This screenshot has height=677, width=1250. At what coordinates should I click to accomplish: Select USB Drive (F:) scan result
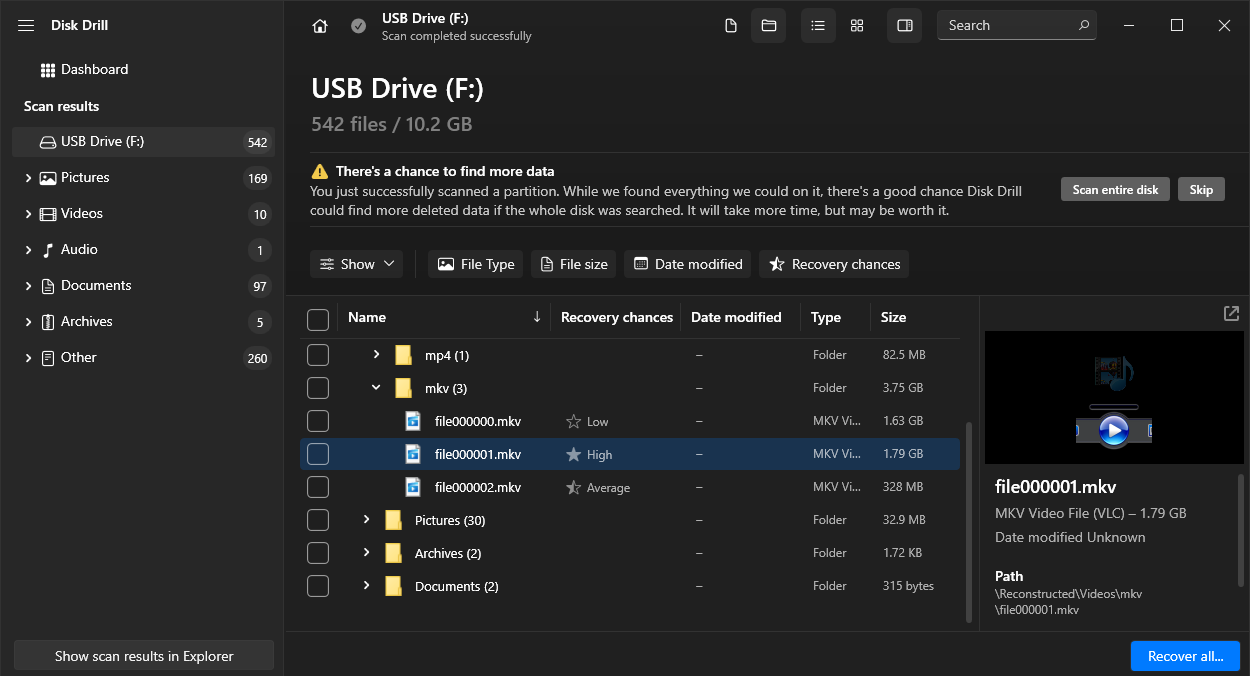tap(143, 142)
